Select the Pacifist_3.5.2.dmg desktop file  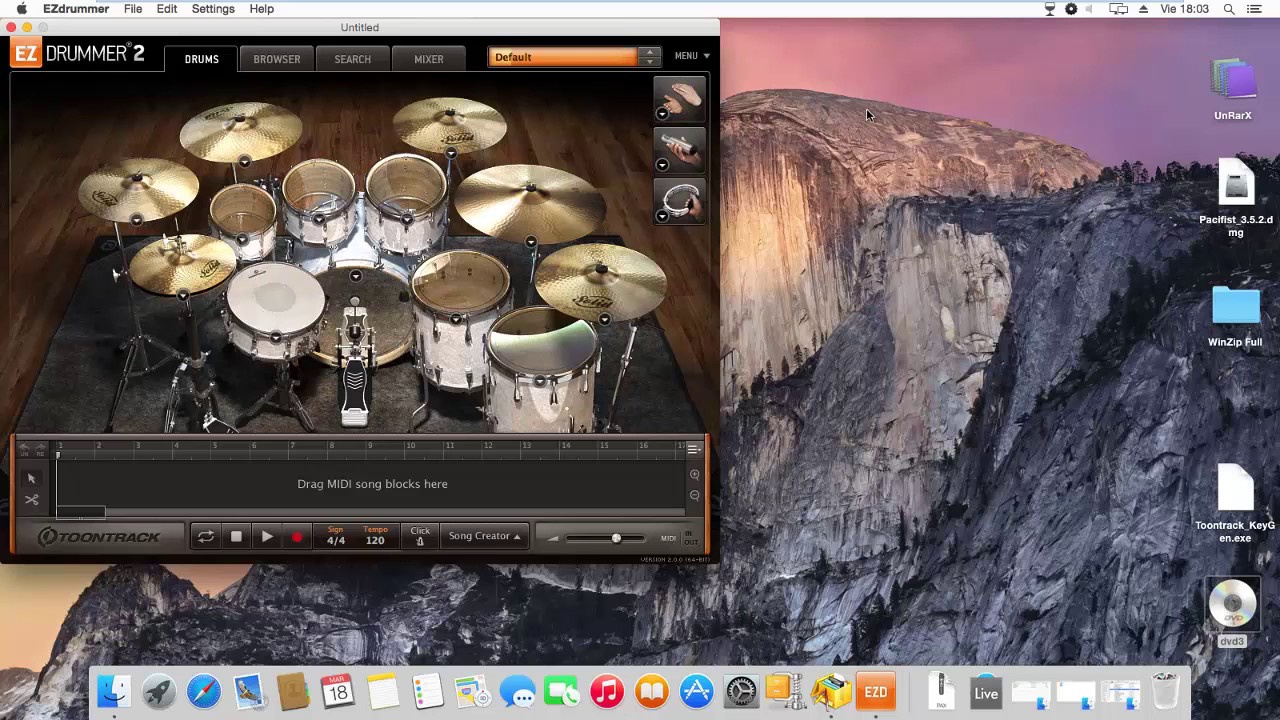pyautogui.click(x=1236, y=198)
